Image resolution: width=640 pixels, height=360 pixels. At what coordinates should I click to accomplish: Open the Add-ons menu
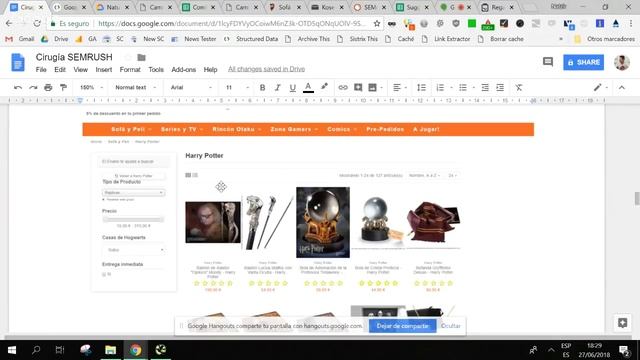click(x=184, y=69)
